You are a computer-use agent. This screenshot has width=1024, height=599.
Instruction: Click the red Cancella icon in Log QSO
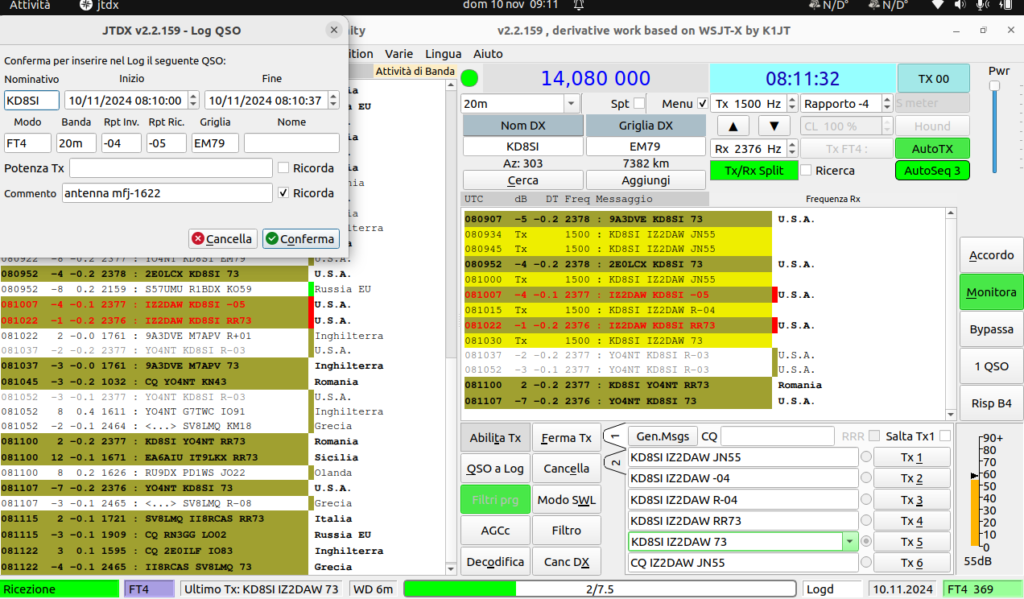[x=198, y=238]
